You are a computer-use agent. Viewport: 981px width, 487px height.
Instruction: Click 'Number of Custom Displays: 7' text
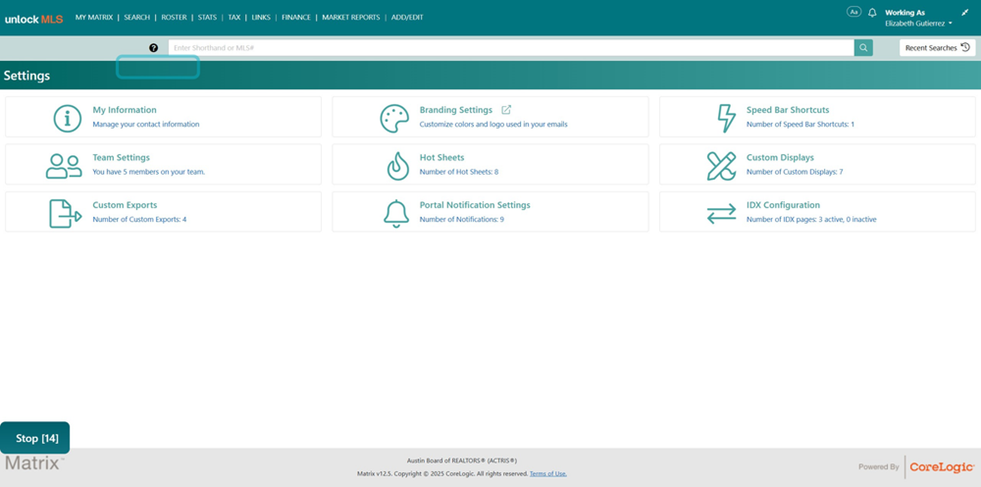click(795, 172)
